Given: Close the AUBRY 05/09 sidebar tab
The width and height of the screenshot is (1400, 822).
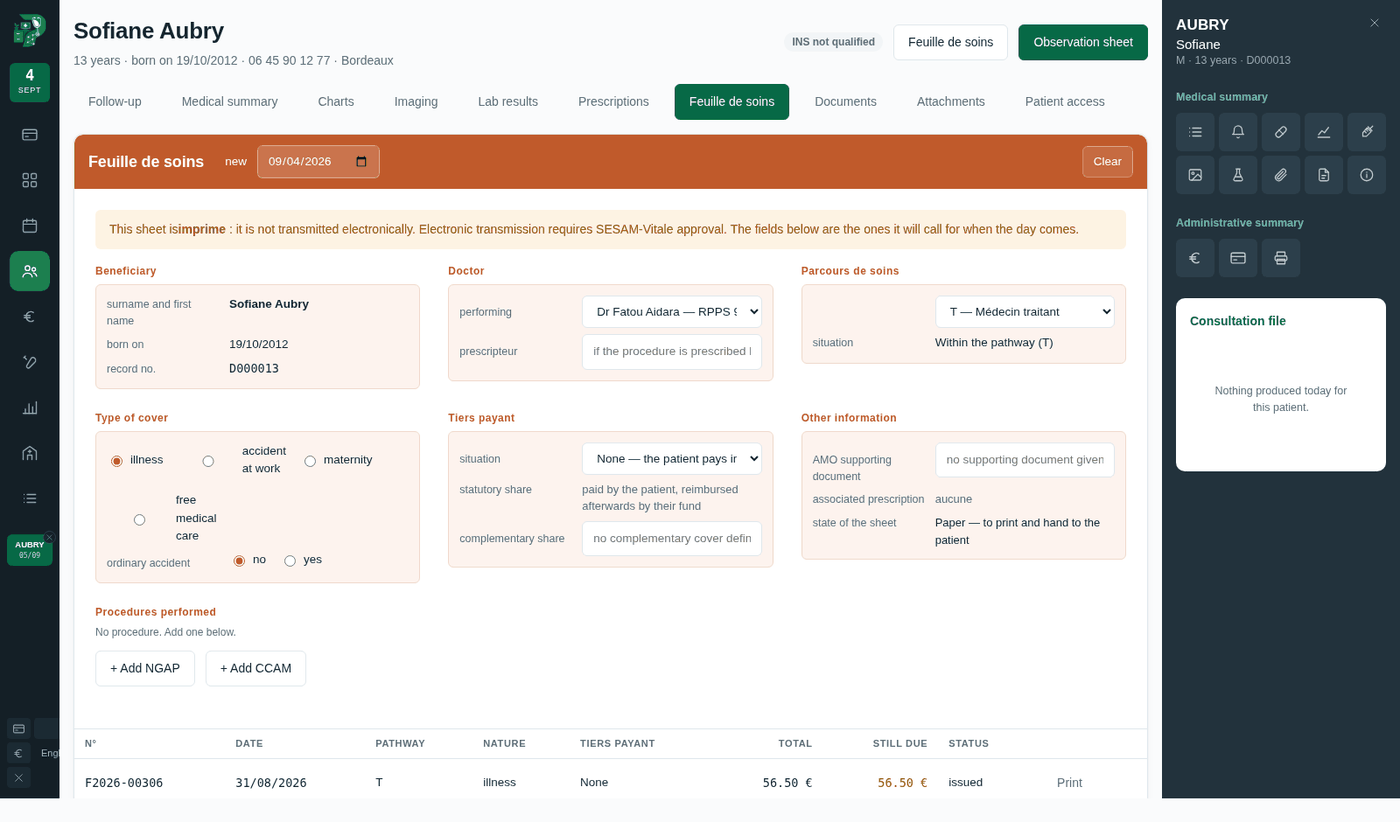Looking at the screenshot, I should click(49, 537).
